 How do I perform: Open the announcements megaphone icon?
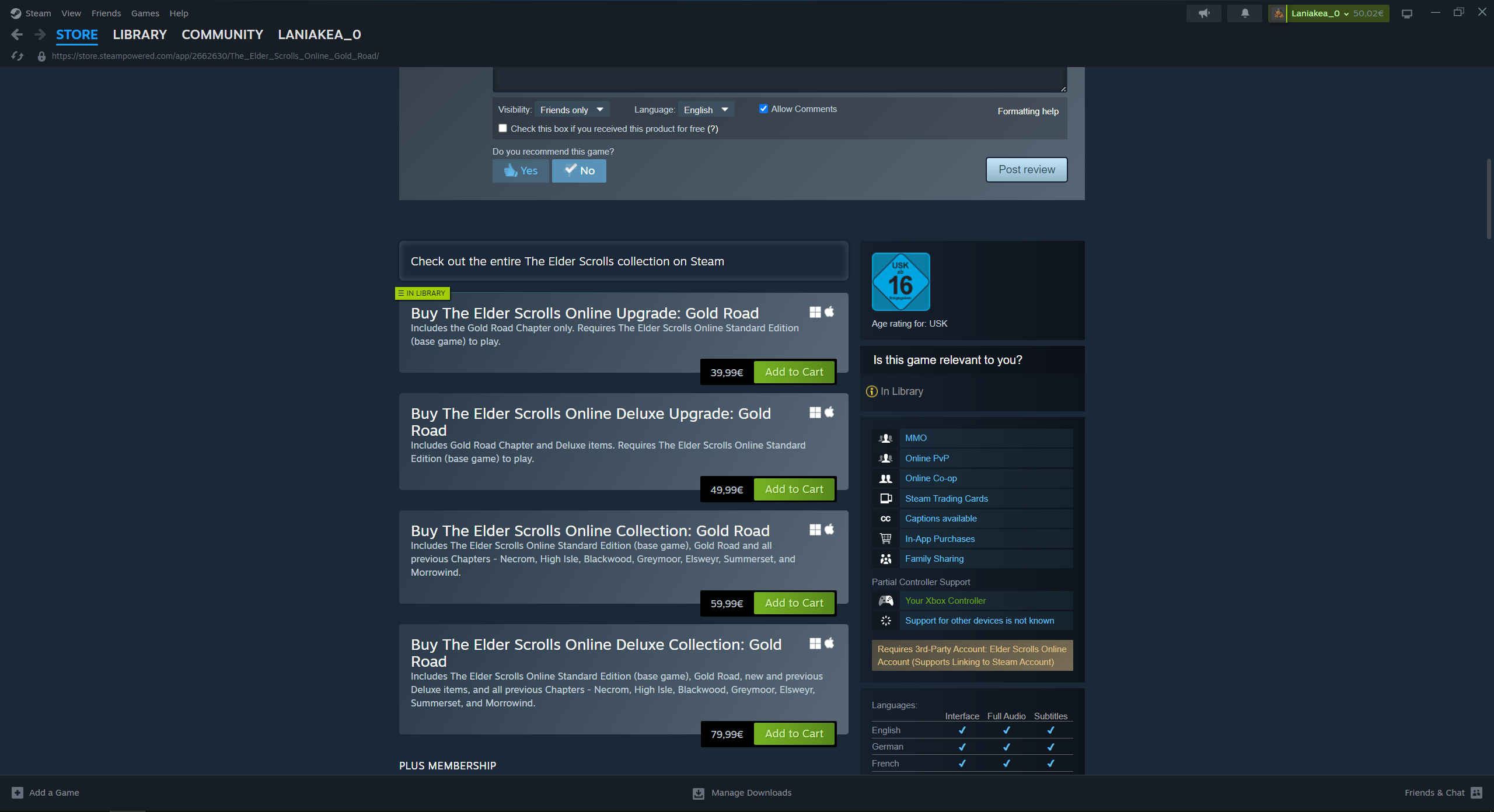click(x=1203, y=13)
